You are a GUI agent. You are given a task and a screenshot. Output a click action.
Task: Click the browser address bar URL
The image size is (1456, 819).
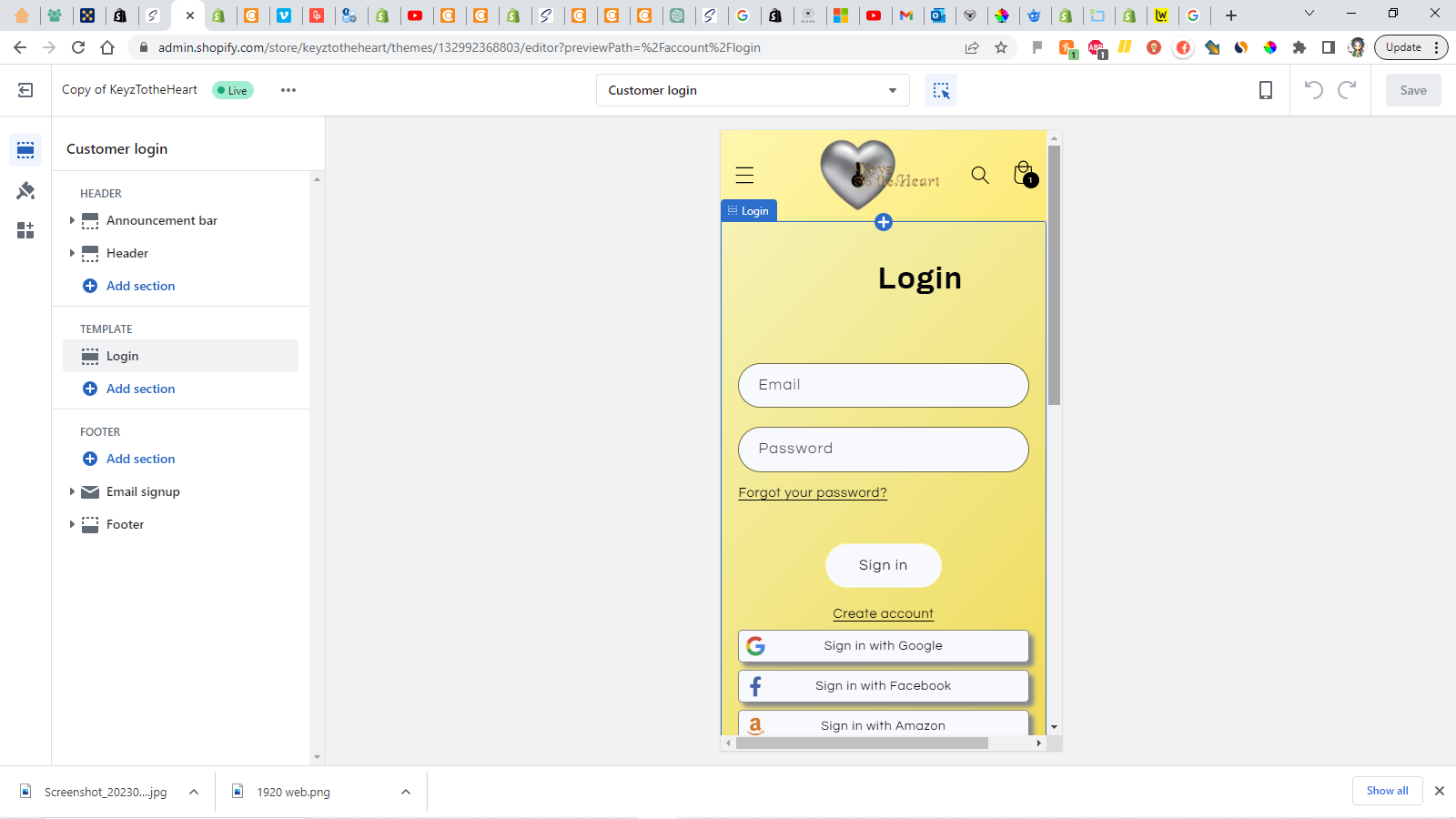(460, 47)
